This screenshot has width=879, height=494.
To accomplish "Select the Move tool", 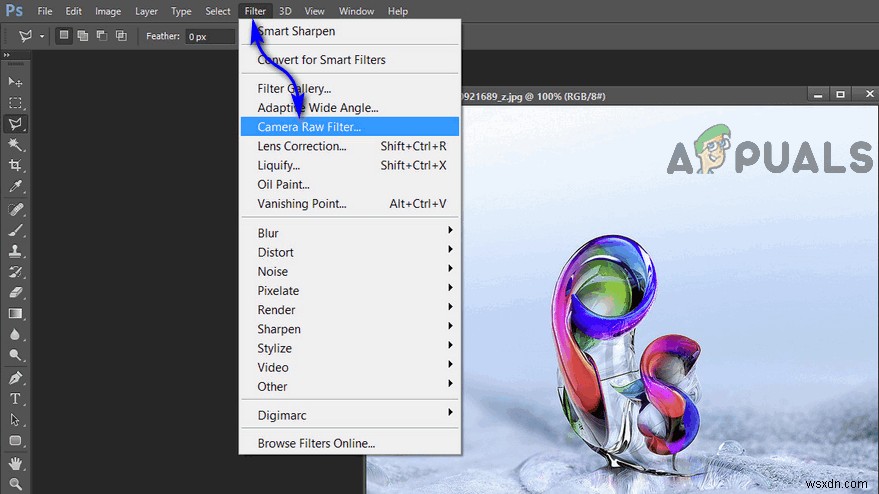I will pos(15,82).
